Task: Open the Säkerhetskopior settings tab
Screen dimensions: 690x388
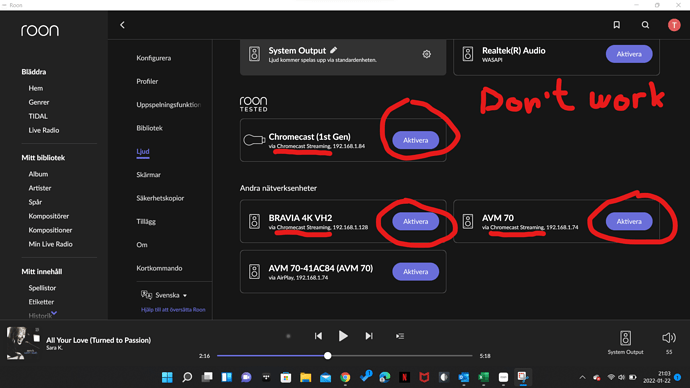Action: point(160,198)
